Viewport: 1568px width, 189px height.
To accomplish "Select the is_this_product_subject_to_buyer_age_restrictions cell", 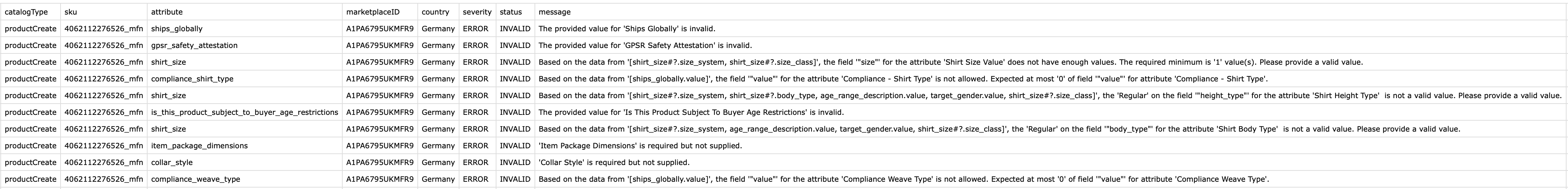I will 244,113.
